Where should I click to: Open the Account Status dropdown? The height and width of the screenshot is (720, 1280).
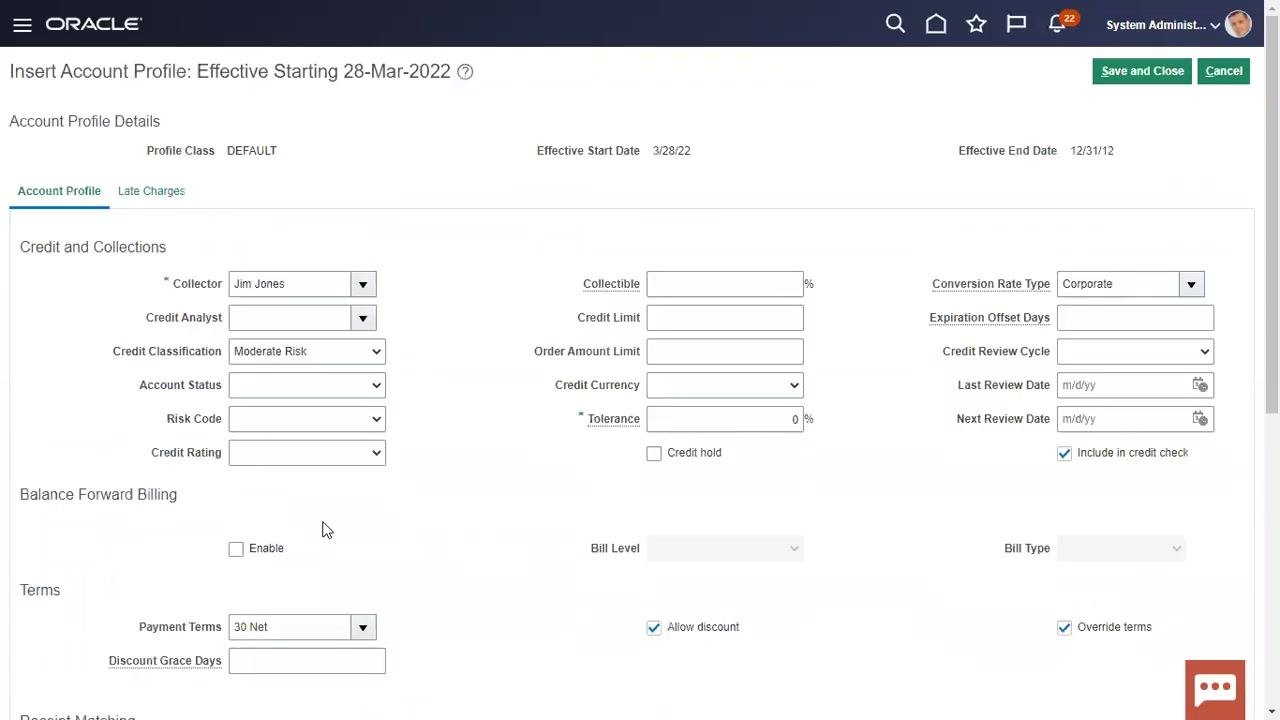[307, 385]
